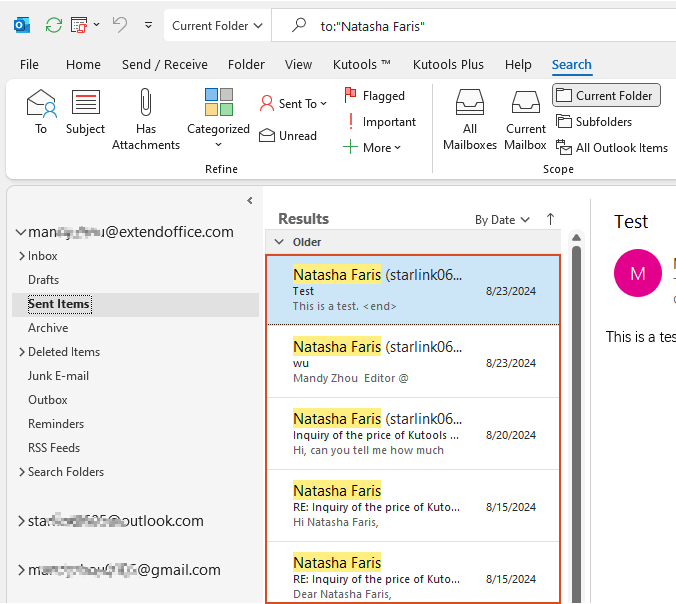Open the Send / Receive ribbon tab
Viewport: 676px width, 604px height.
coord(165,65)
